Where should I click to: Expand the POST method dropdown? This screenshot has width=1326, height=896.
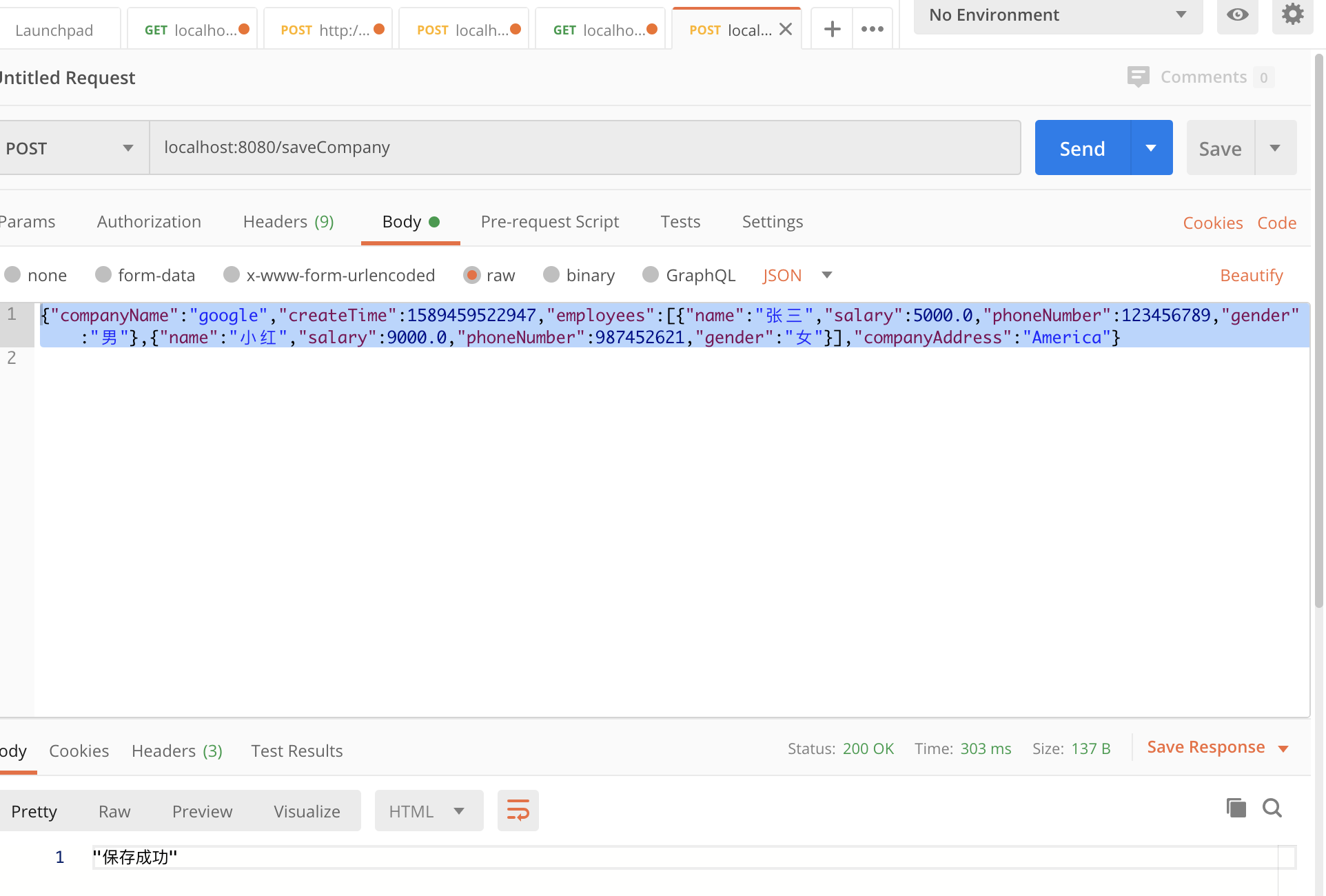pos(69,148)
